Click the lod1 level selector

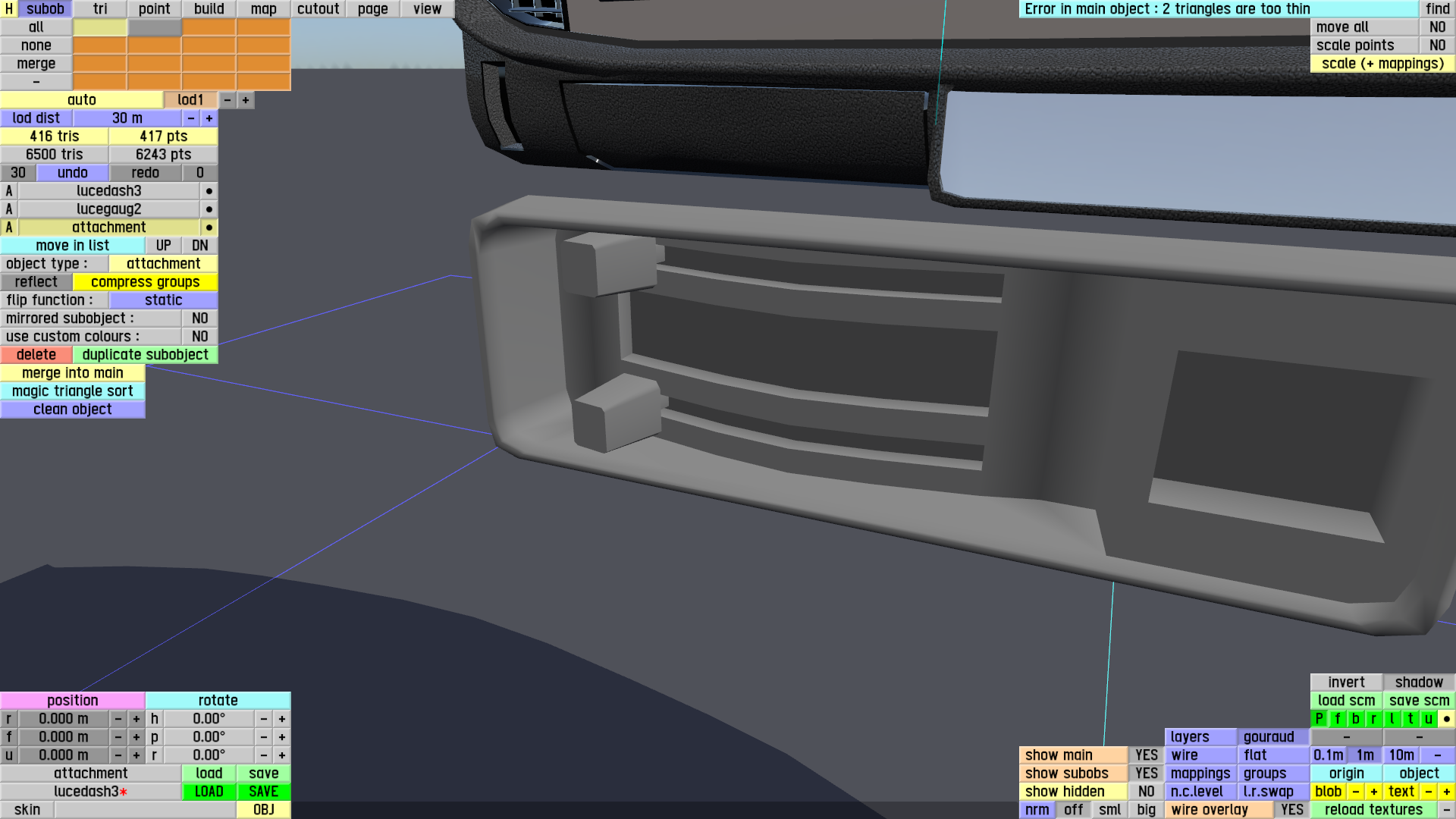pyautogui.click(x=190, y=100)
